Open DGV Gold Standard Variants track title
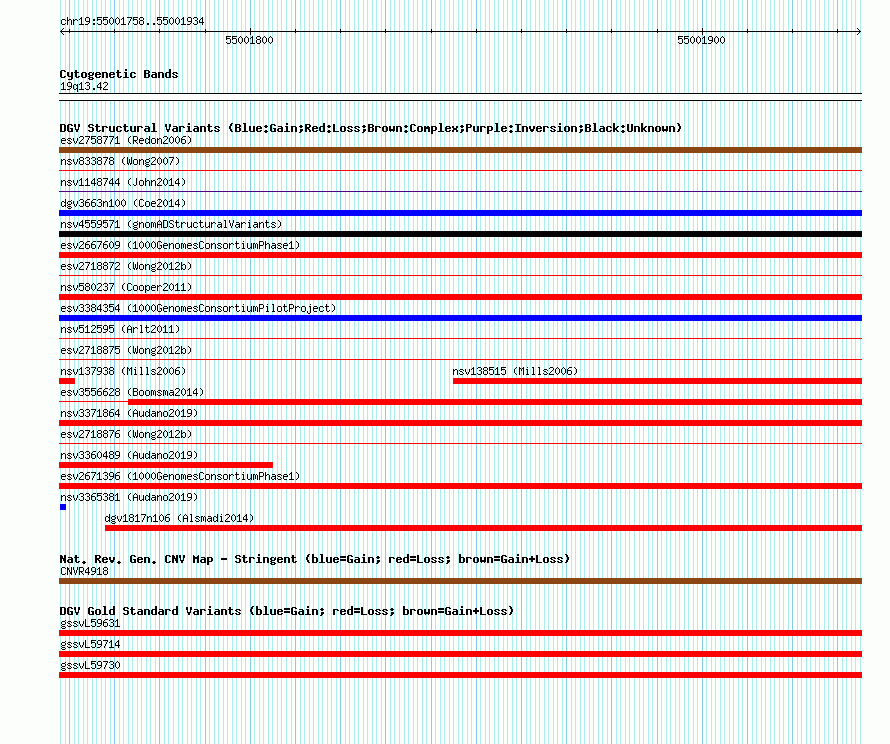The image size is (890, 744). coord(287,611)
